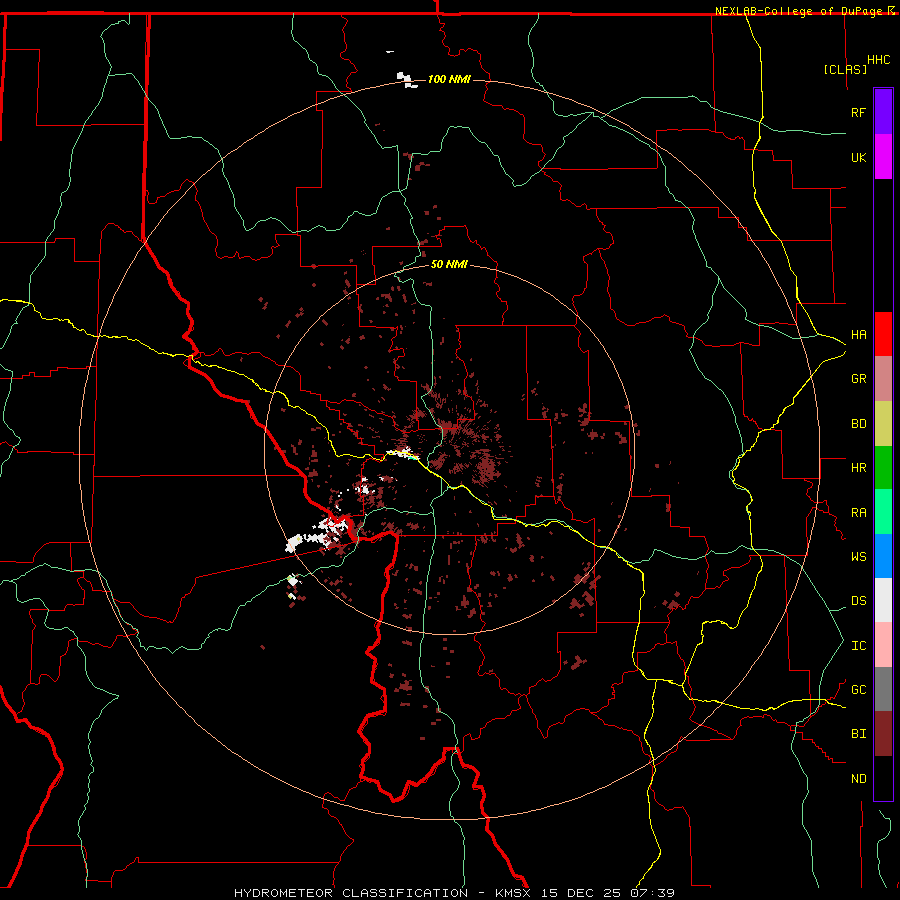Viewport: 900px width, 900px height.
Task: Click the ND legend label
Action: (858, 779)
